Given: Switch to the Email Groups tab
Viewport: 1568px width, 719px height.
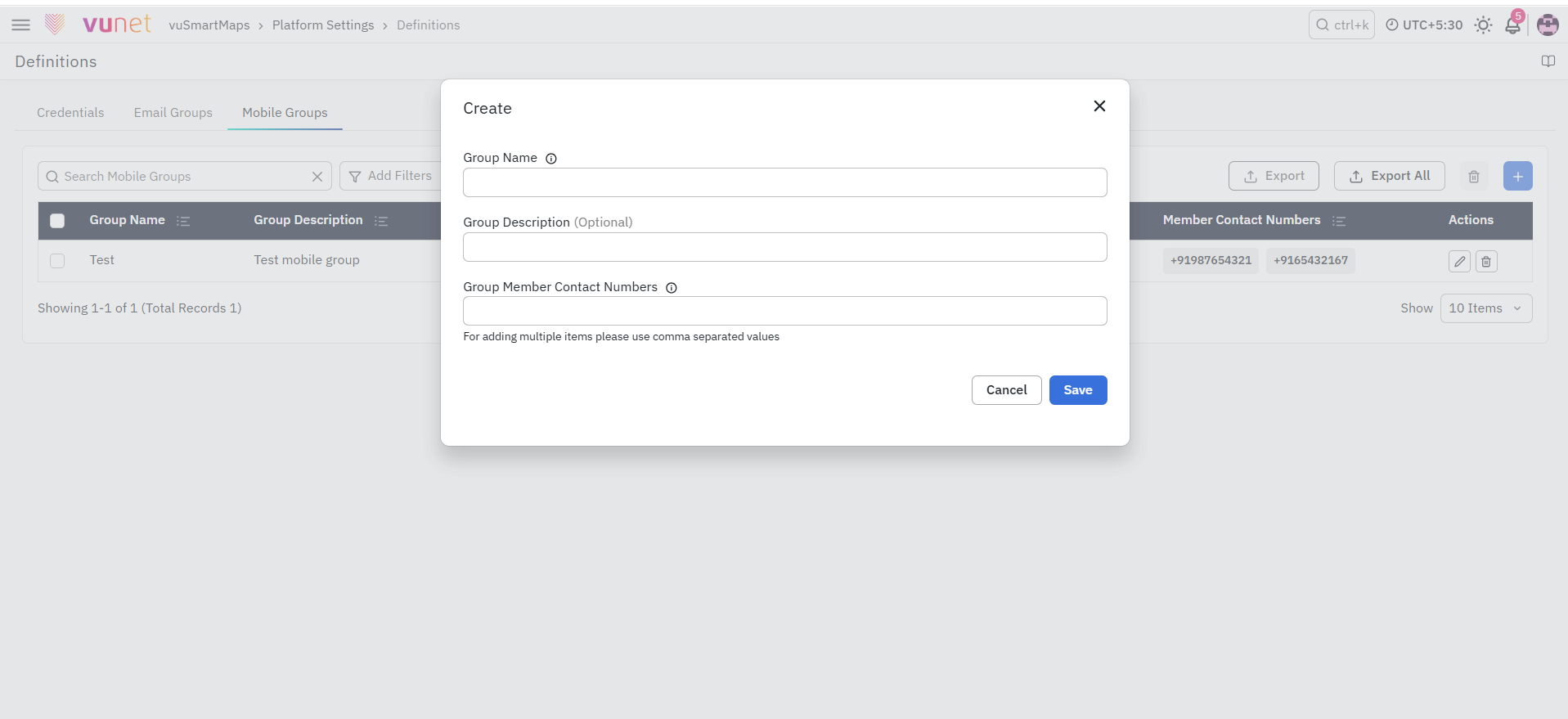Looking at the screenshot, I should 173,113.
